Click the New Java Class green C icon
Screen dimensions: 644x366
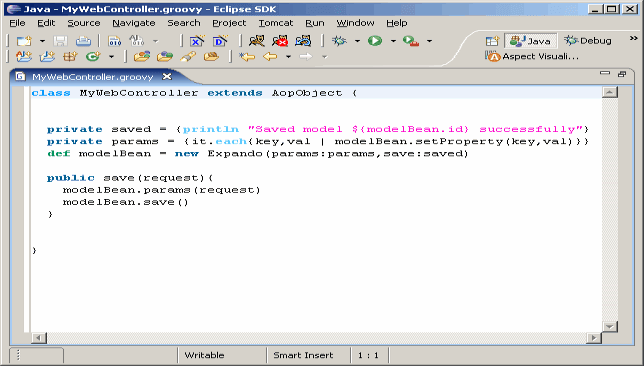pos(93,56)
